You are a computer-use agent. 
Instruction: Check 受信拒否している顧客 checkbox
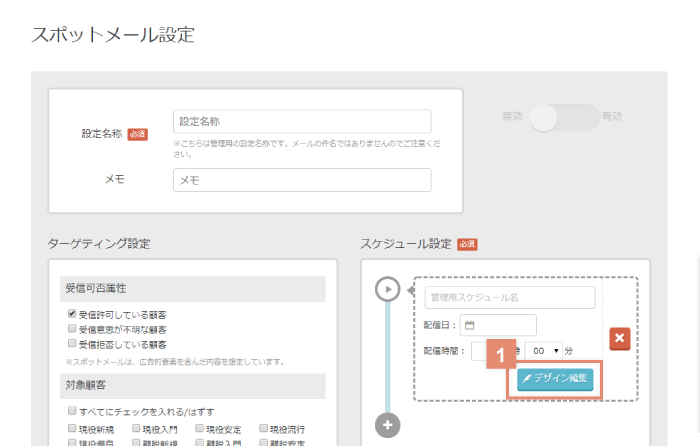[x=71, y=344]
